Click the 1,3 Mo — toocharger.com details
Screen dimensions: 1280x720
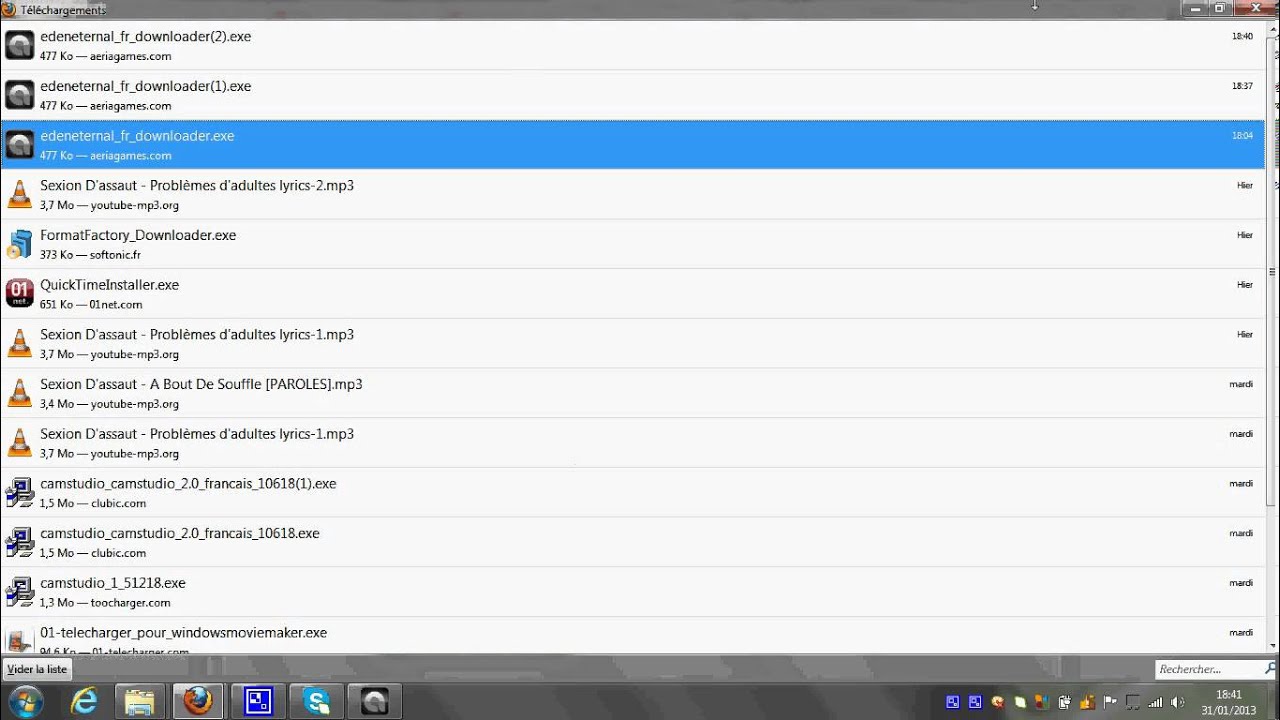(105, 603)
